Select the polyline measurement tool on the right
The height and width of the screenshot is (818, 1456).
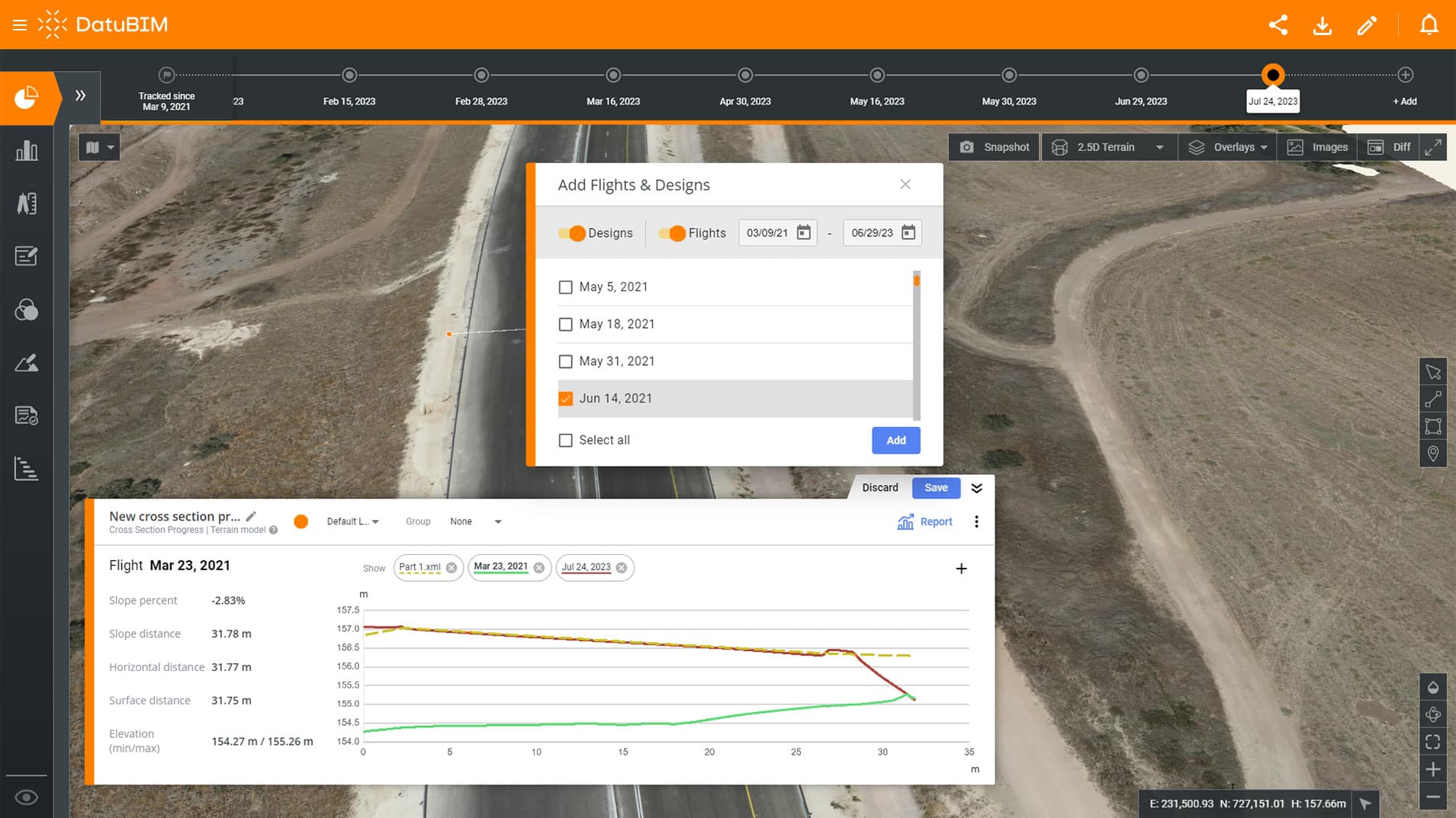click(1434, 399)
